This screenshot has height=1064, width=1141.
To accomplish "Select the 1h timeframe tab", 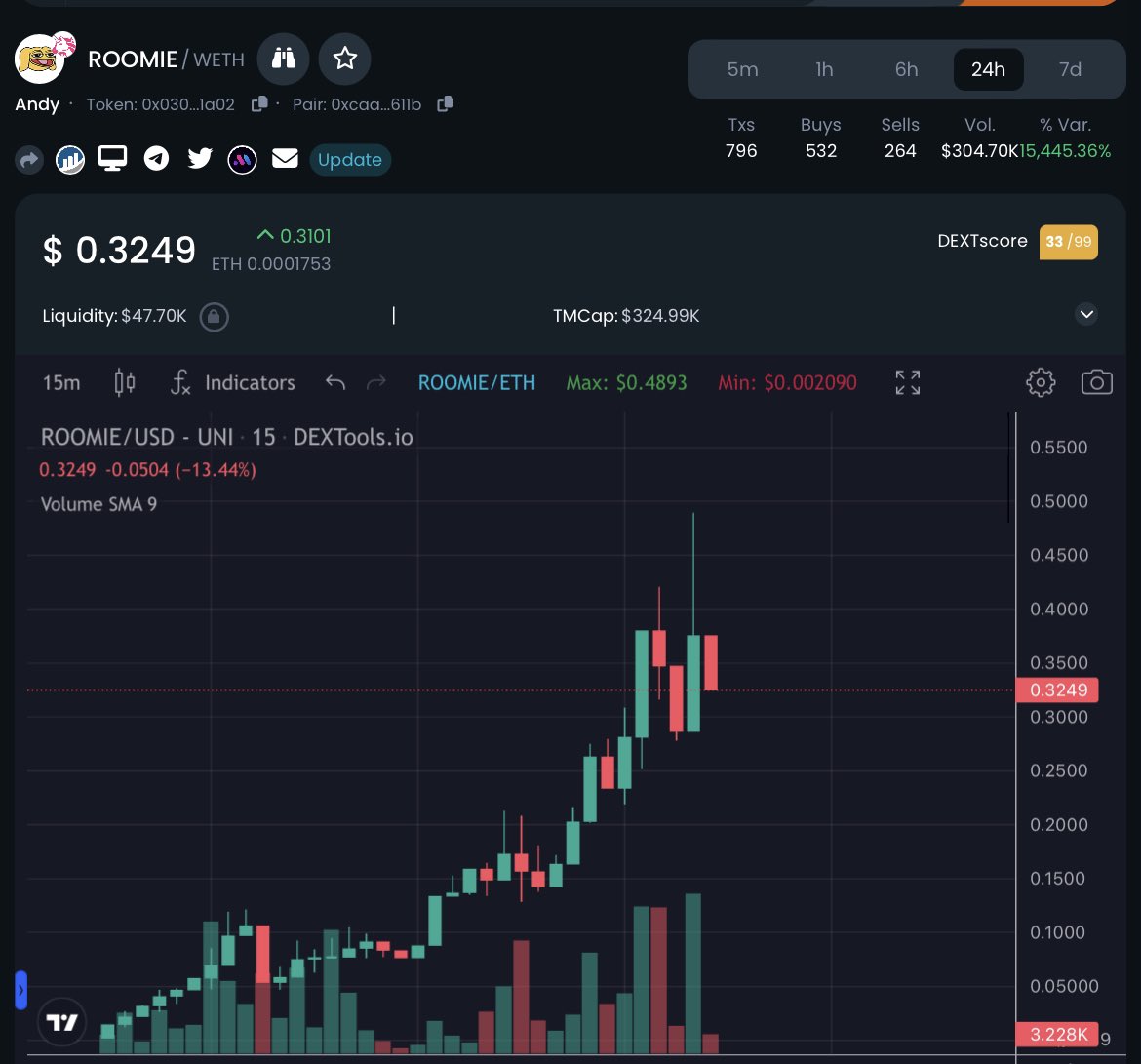I will click(x=824, y=69).
